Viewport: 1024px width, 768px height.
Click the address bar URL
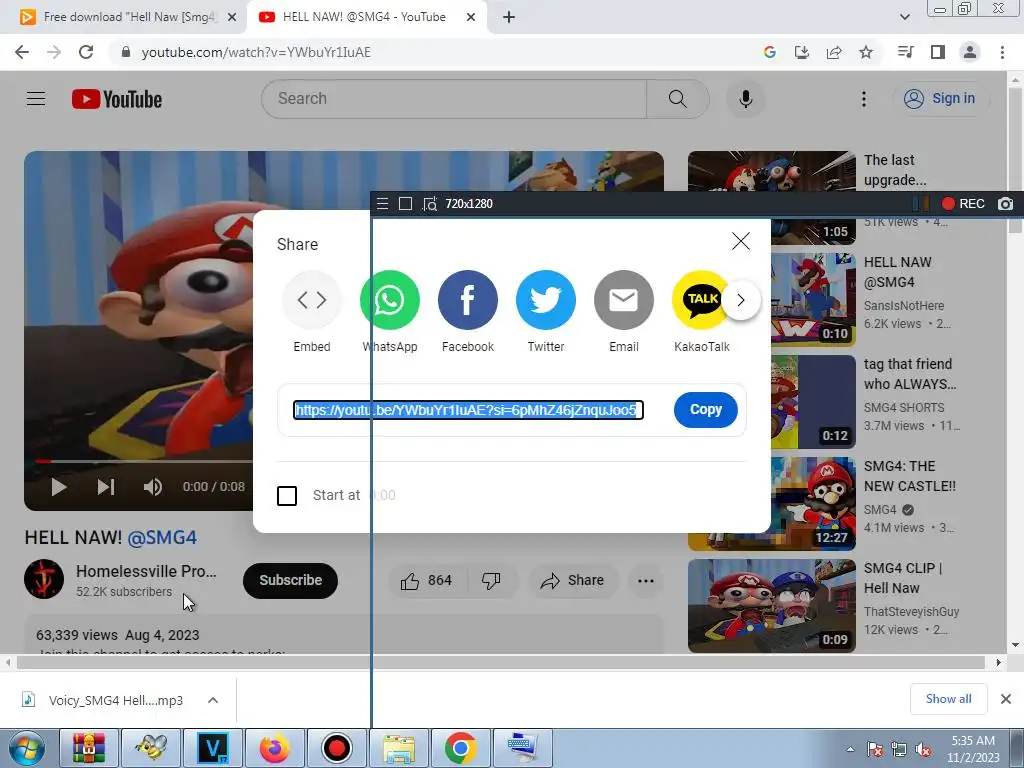tap(256, 52)
